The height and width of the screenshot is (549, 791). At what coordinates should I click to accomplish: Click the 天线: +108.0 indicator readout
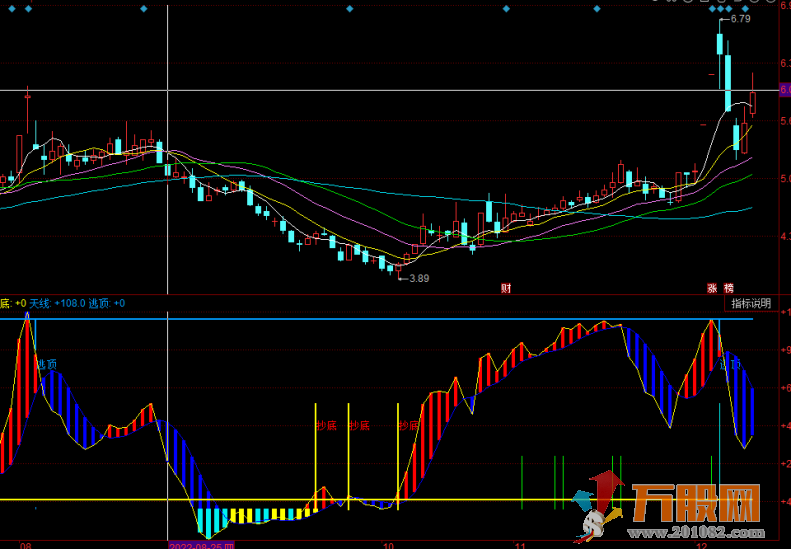(x=57, y=303)
